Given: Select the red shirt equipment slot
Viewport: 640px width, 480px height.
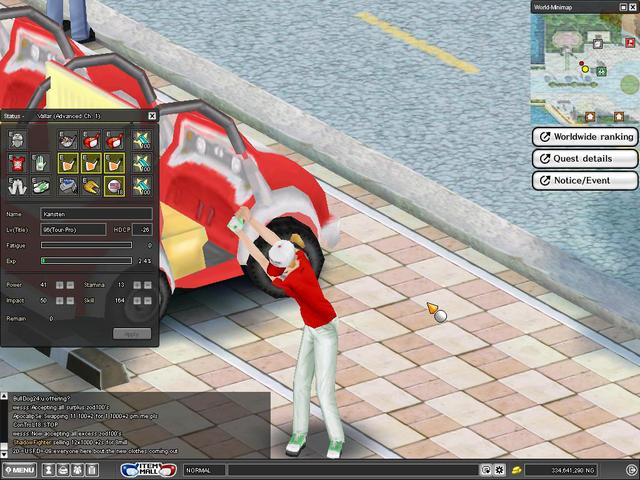Looking at the screenshot, I should click(16, 163).
